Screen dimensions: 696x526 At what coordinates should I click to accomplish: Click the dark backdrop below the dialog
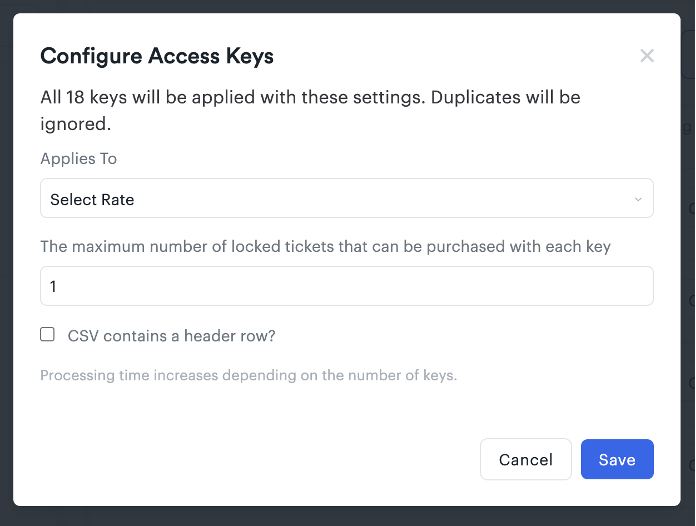(346, 516)
